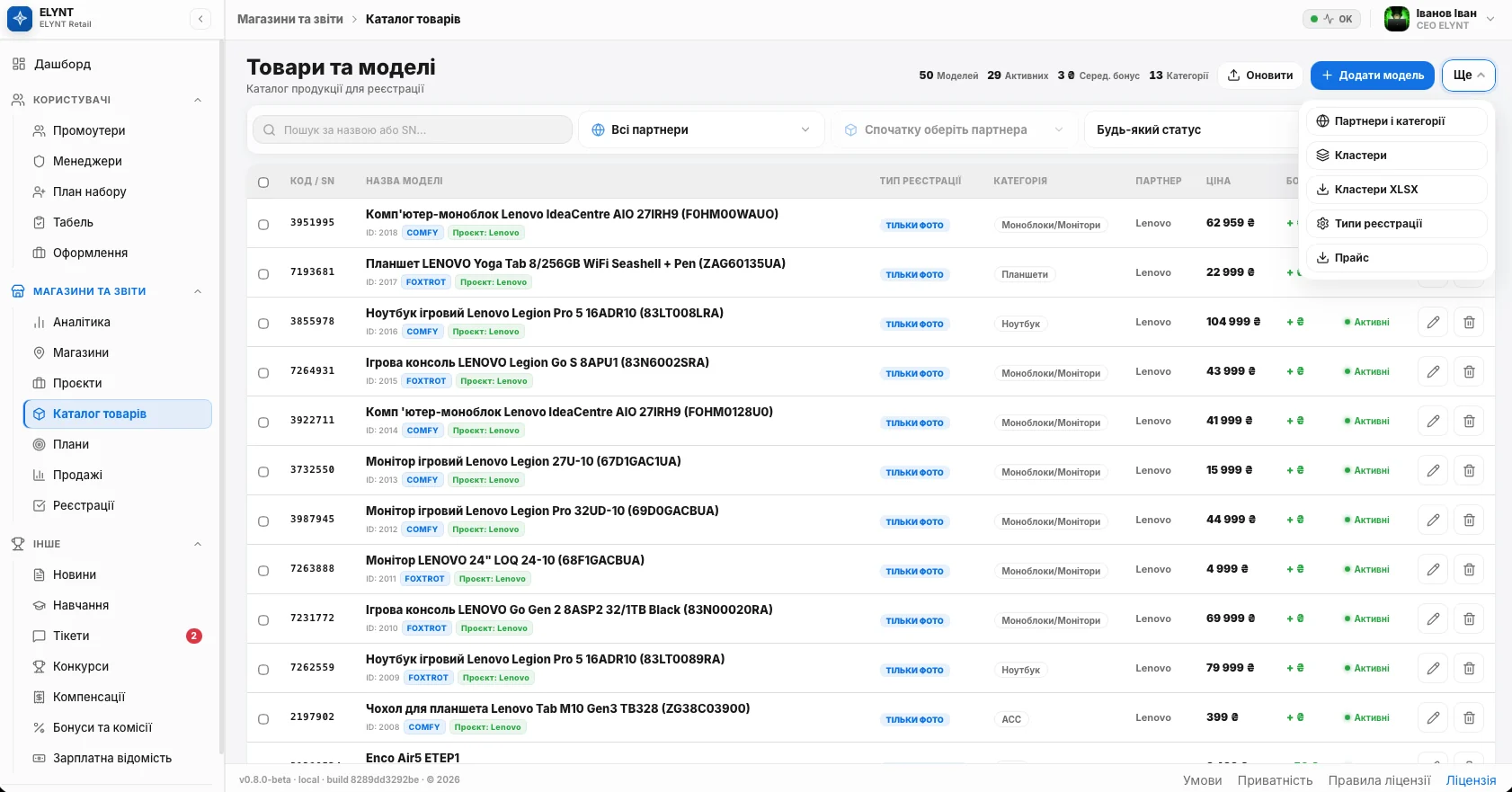Select the checkbox for row 3855978

263,324
